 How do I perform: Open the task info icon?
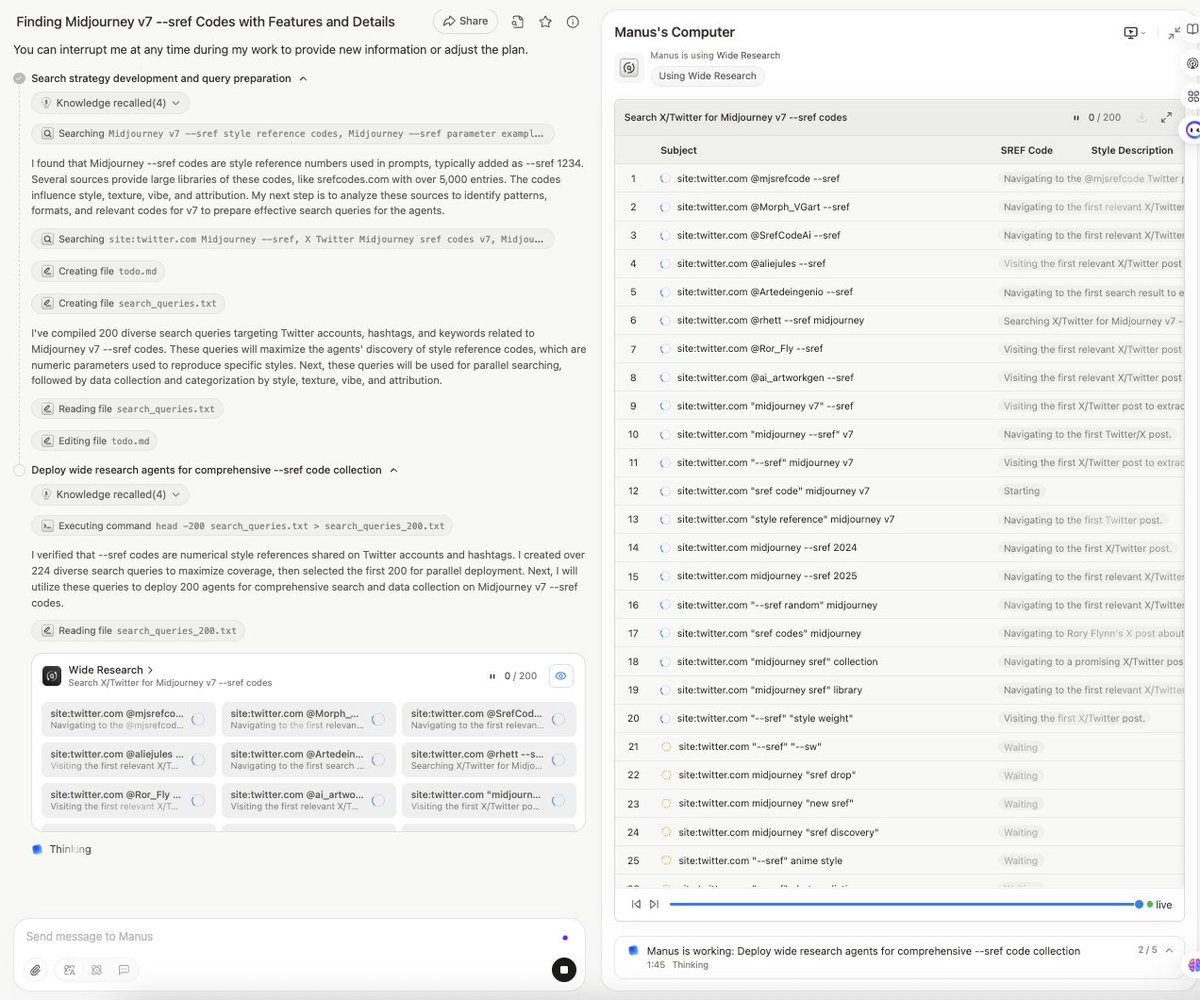[x=573, y=21]
